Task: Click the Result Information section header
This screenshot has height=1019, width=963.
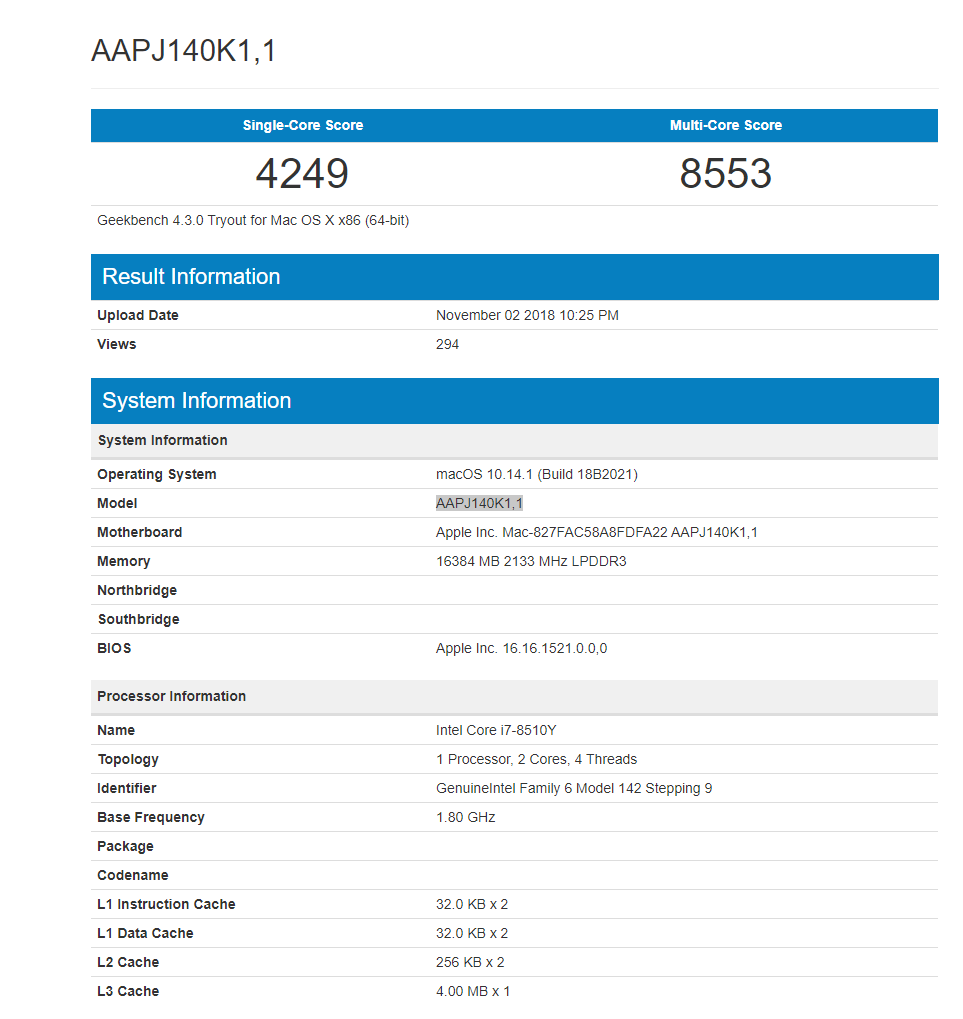Action: [190, 277]
